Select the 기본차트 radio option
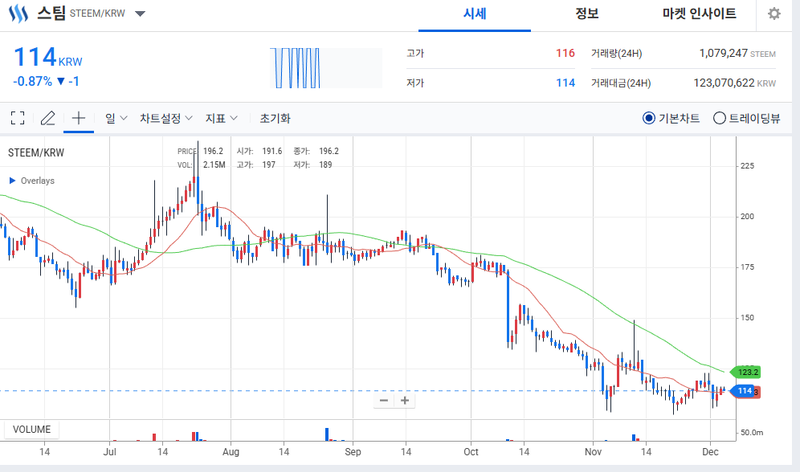 648,118
